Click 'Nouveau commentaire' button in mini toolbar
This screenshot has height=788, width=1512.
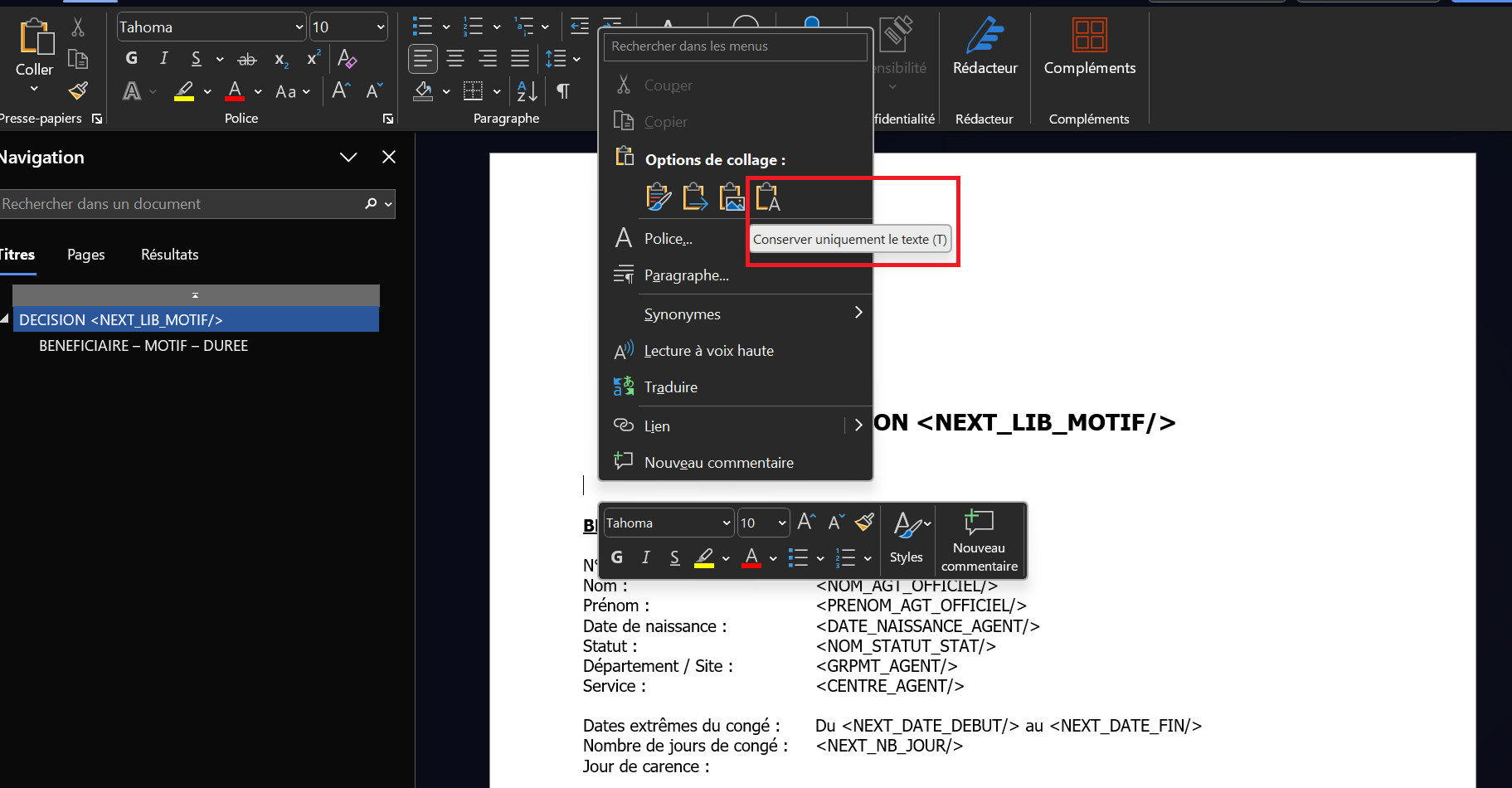[x=979, y=541]
